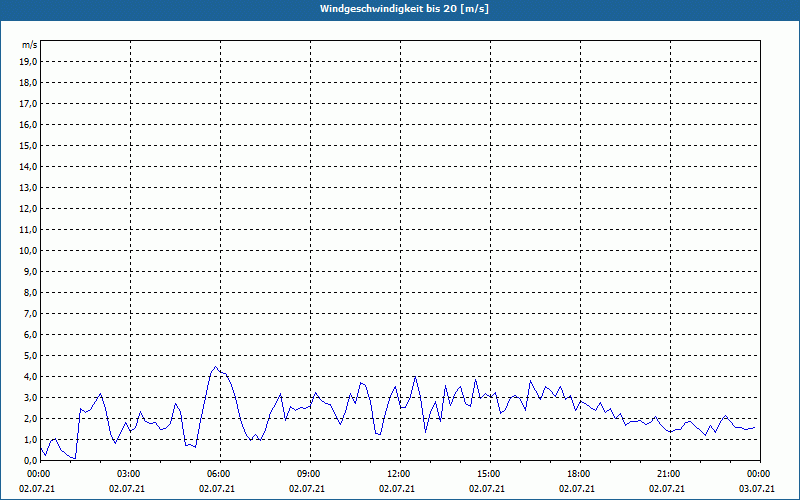Click the '00:00' time label above the first 02.07.21
Screen dimensions: 800x500
pyautogui.click(x=38, y=474)
